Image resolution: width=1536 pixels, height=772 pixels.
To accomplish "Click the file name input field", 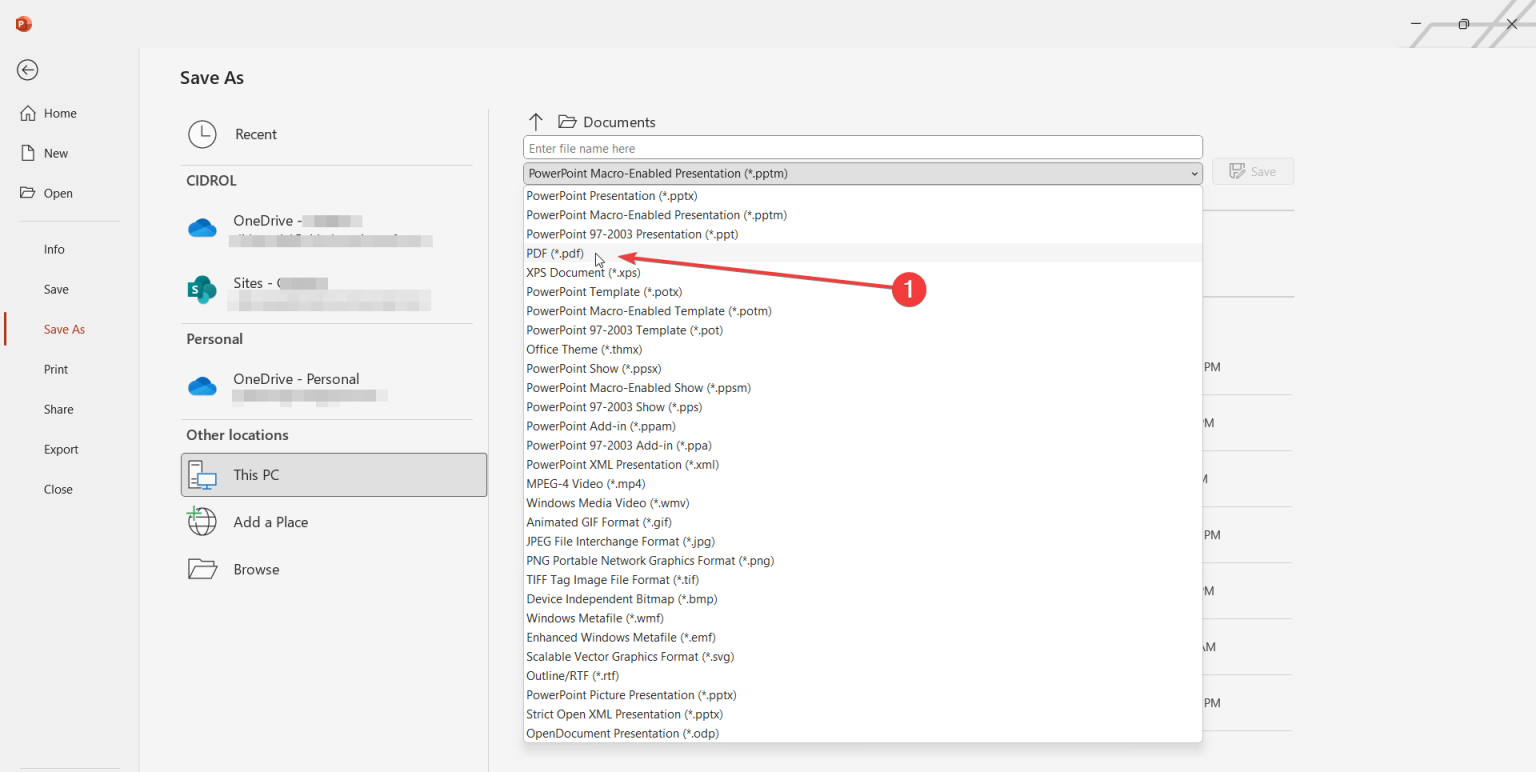I will coord(862,148).
